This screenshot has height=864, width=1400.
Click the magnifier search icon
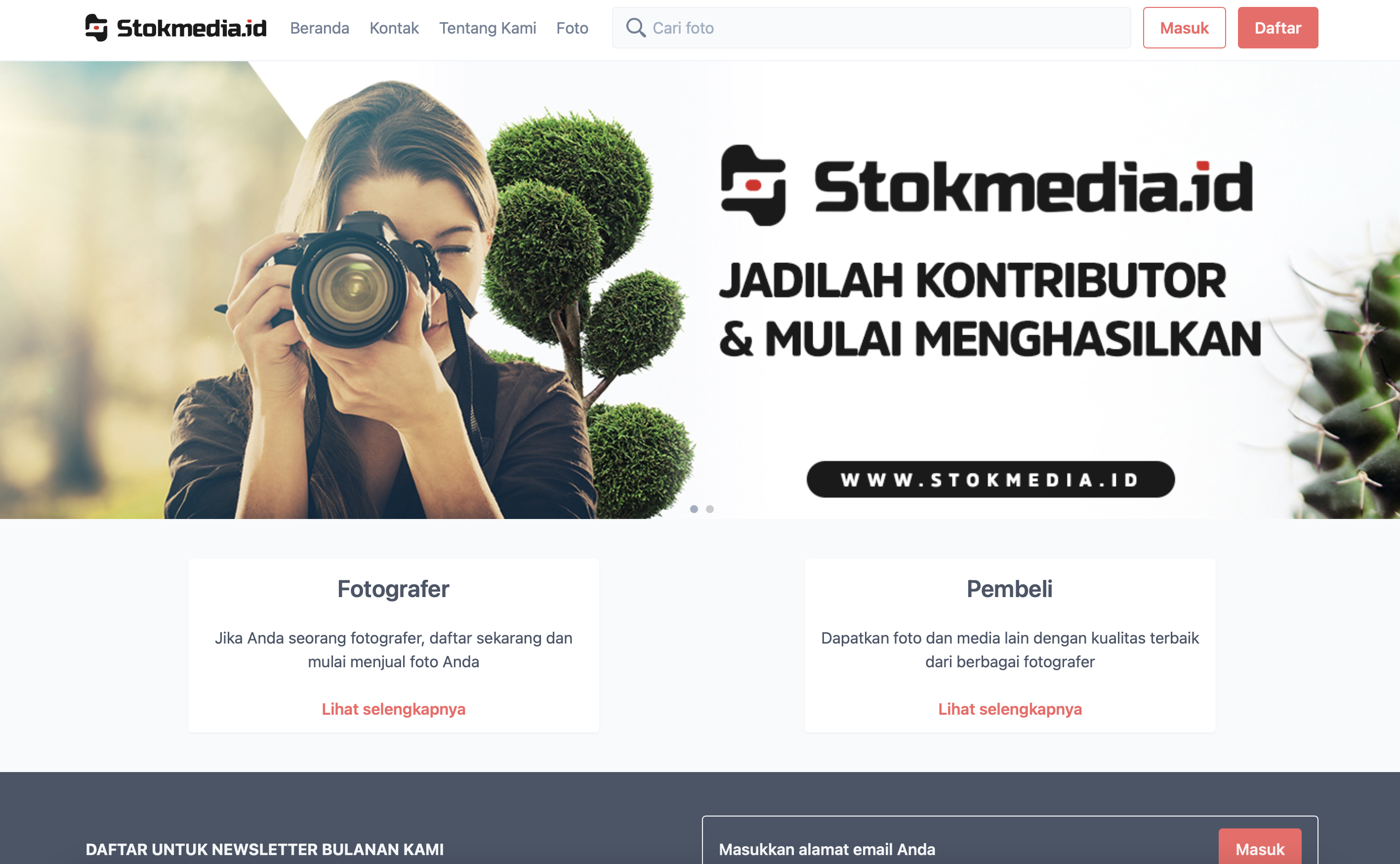[635, 27]
